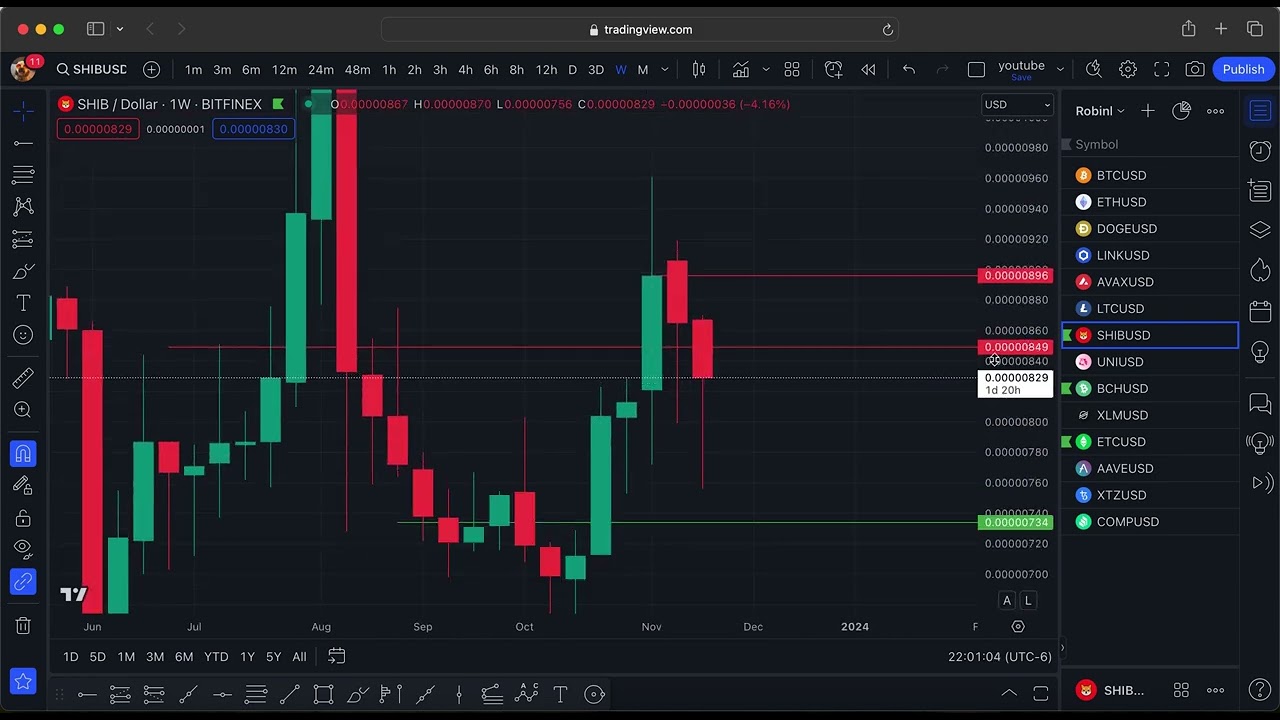Hide all drawings with eye icon

23,549
